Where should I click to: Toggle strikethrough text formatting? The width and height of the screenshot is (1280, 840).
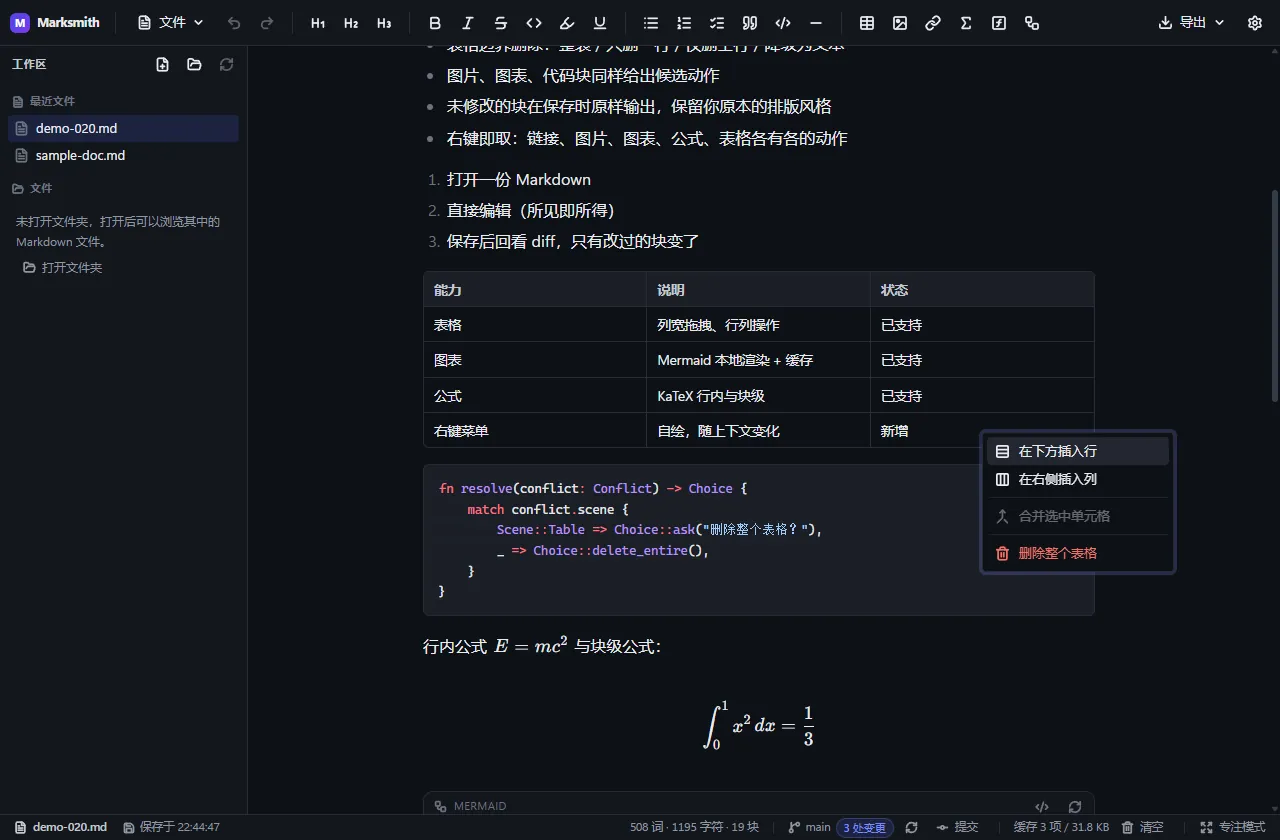coord(501,23)
